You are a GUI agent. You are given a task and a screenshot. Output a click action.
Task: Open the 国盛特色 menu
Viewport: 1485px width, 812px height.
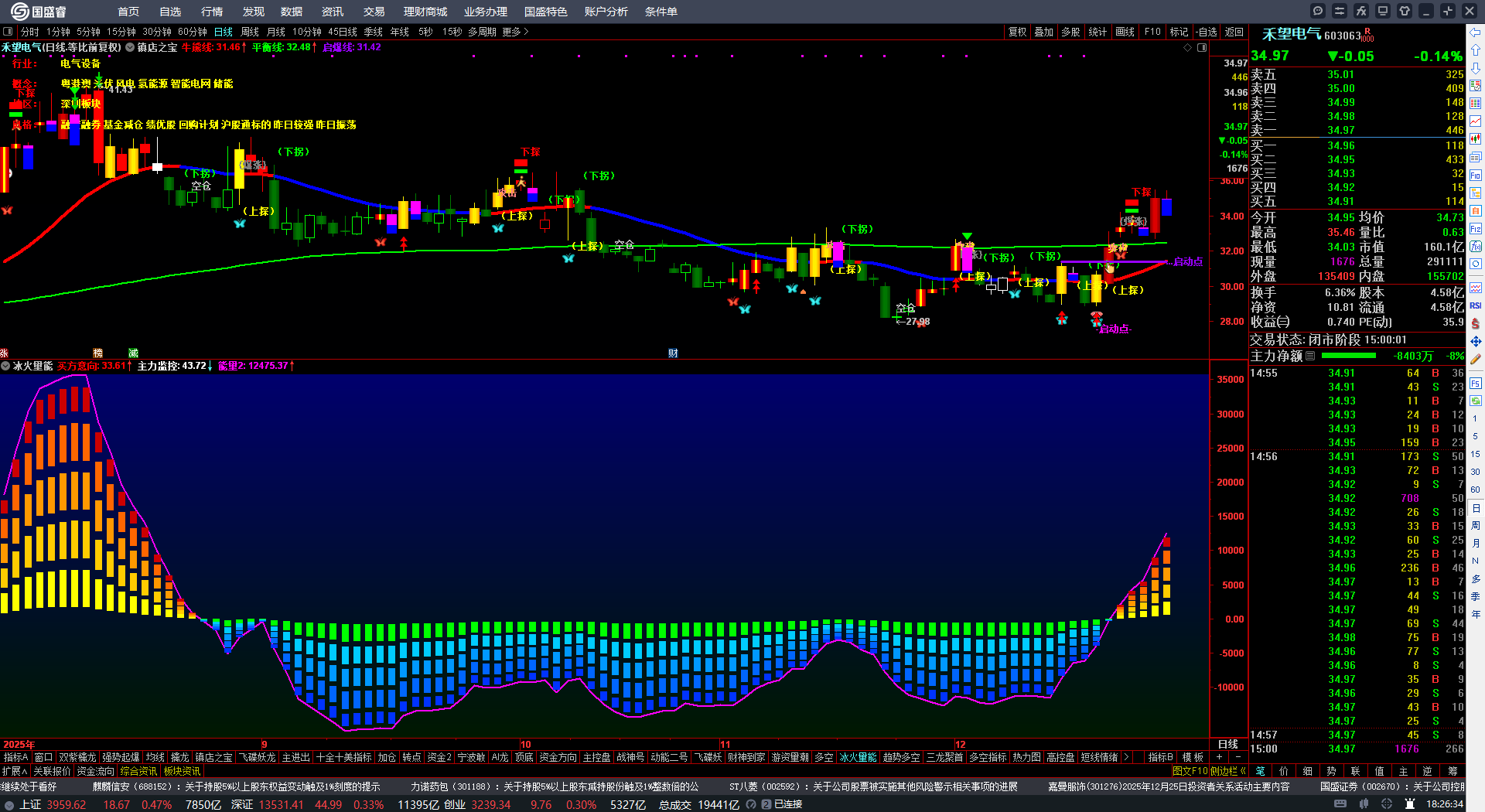click(x=545, y=12)
